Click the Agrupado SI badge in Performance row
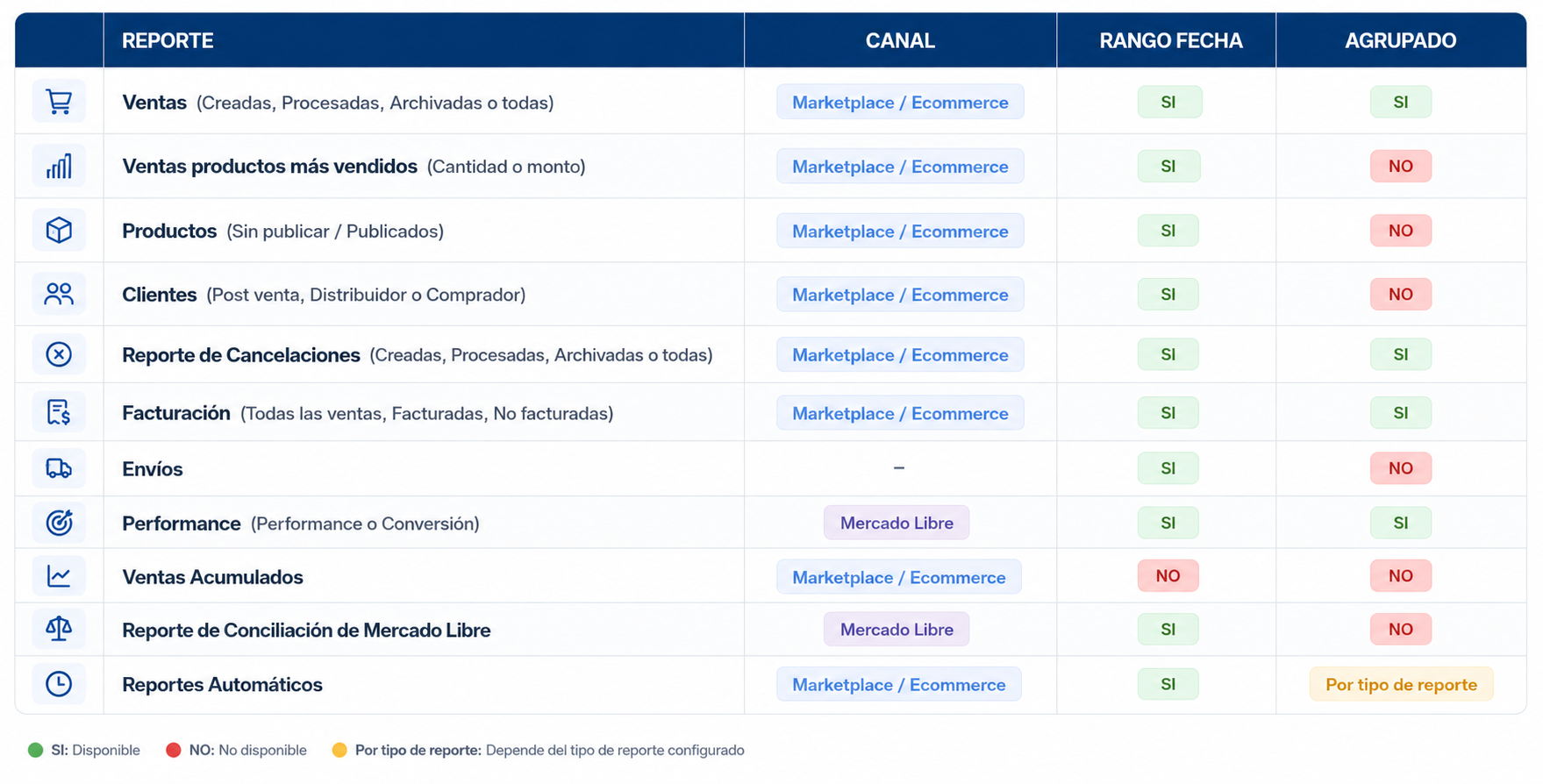Viewport: 1543px width, 784px height. point(1401,523)
